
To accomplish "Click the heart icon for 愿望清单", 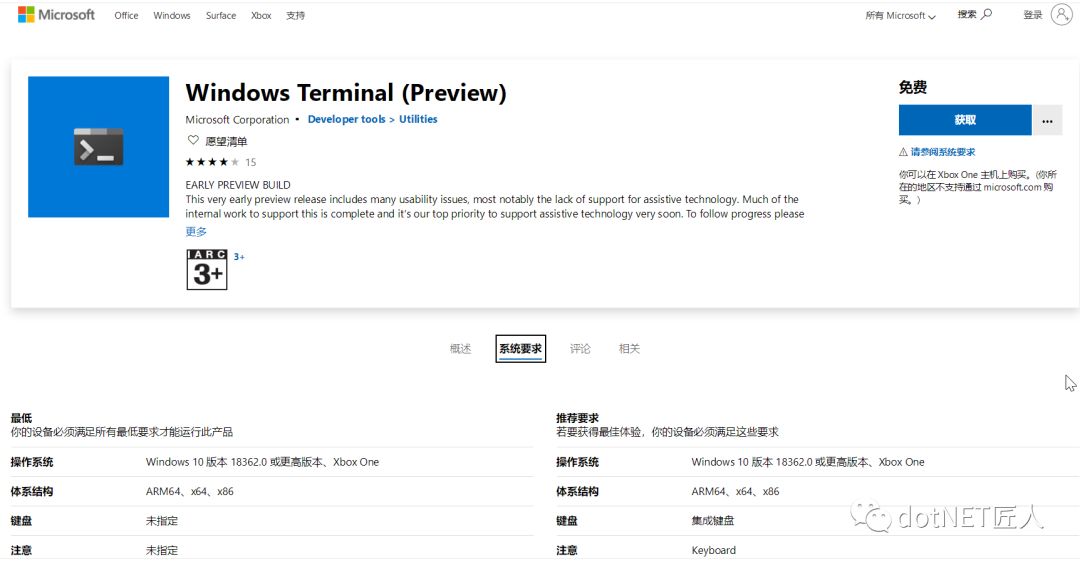I will pos(193,140).
